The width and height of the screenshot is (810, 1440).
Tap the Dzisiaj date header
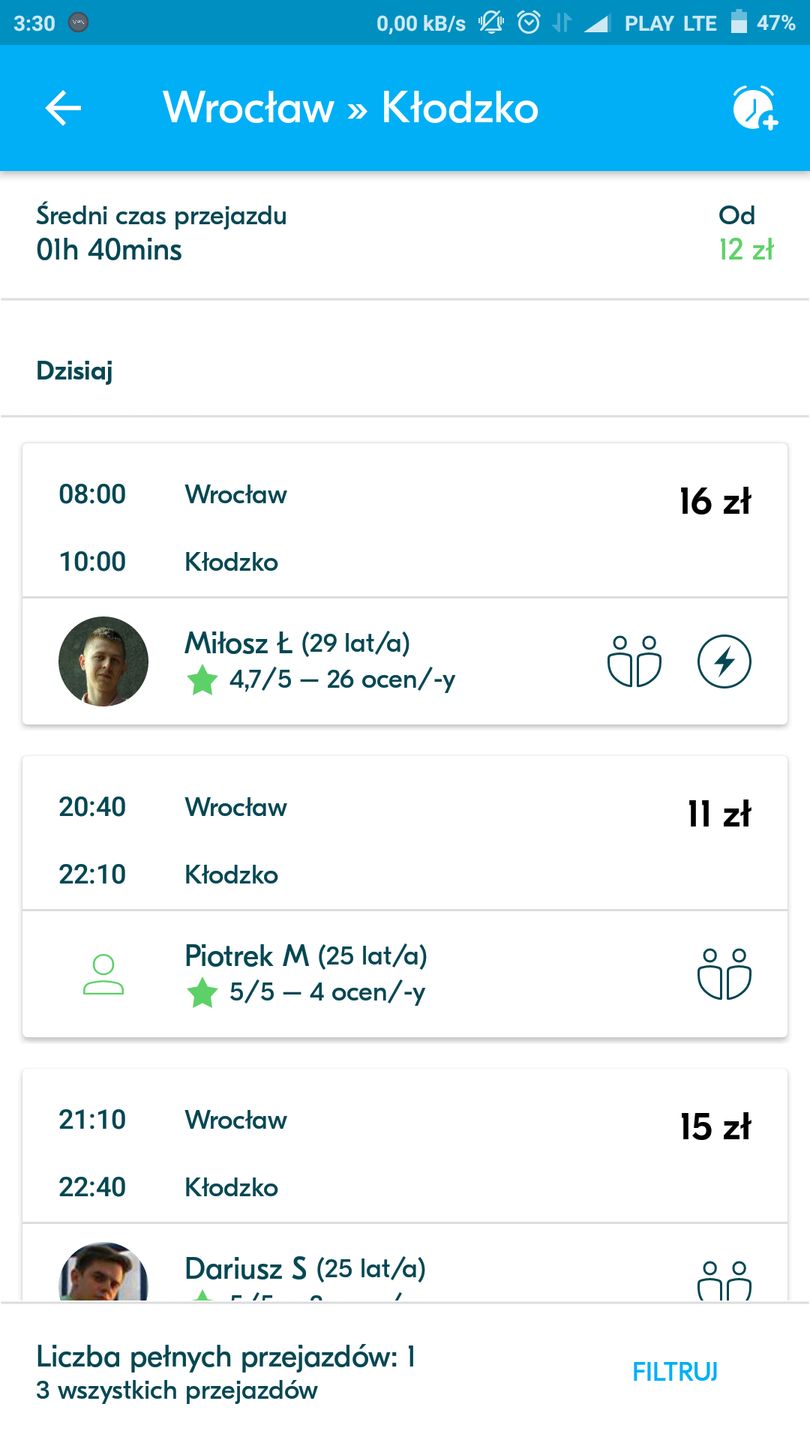[x=75, y=372]
